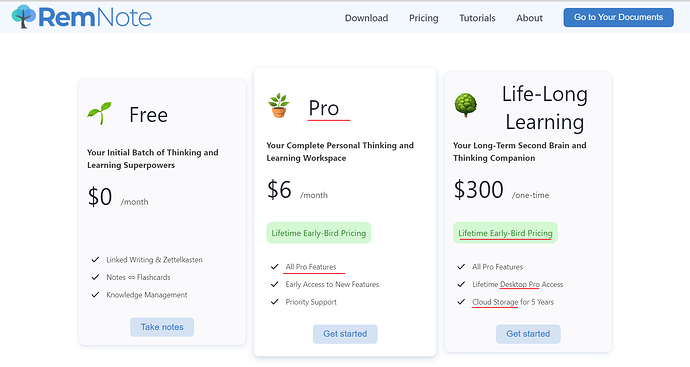The image size is (690, 367).
Task: Open the Tutorials page
Action: [x=477, y=18]
